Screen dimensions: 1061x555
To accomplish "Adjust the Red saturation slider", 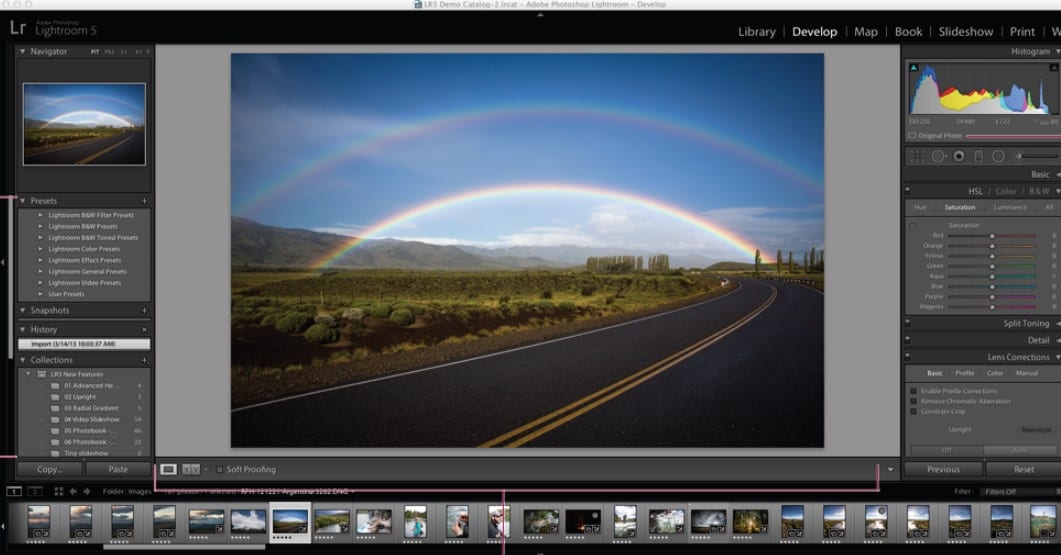I will click(992, 236).
